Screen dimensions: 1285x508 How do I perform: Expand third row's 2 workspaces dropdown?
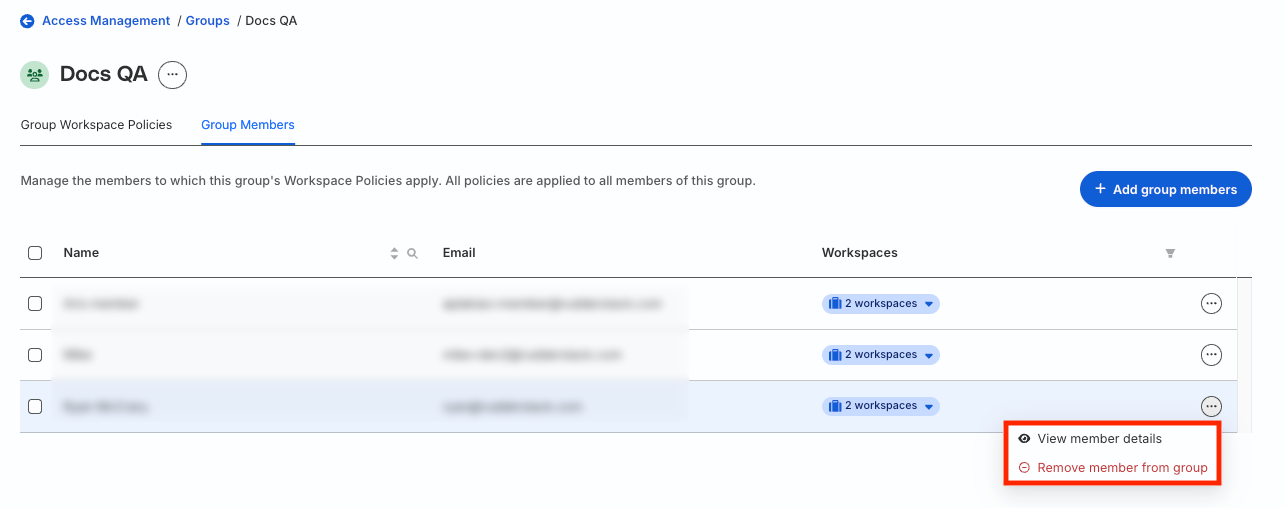click(881, 406)
